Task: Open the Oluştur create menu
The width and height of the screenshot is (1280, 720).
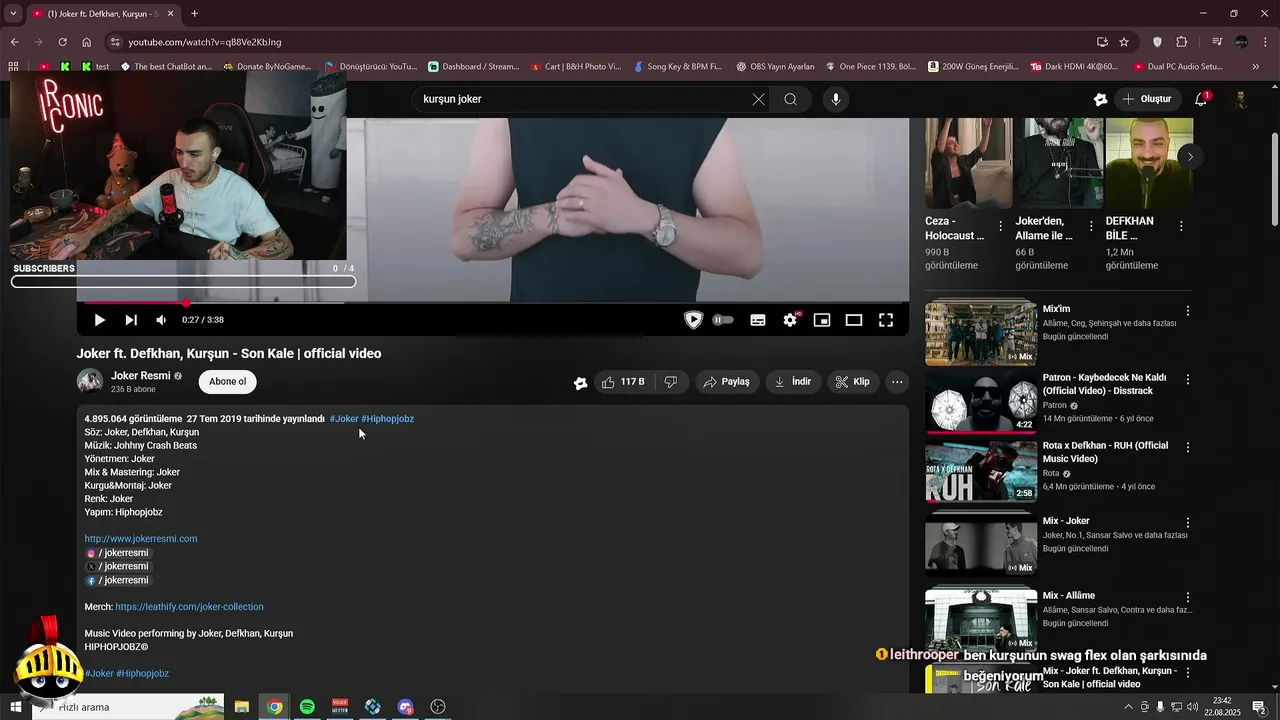Action: [x=1147, y=99]
